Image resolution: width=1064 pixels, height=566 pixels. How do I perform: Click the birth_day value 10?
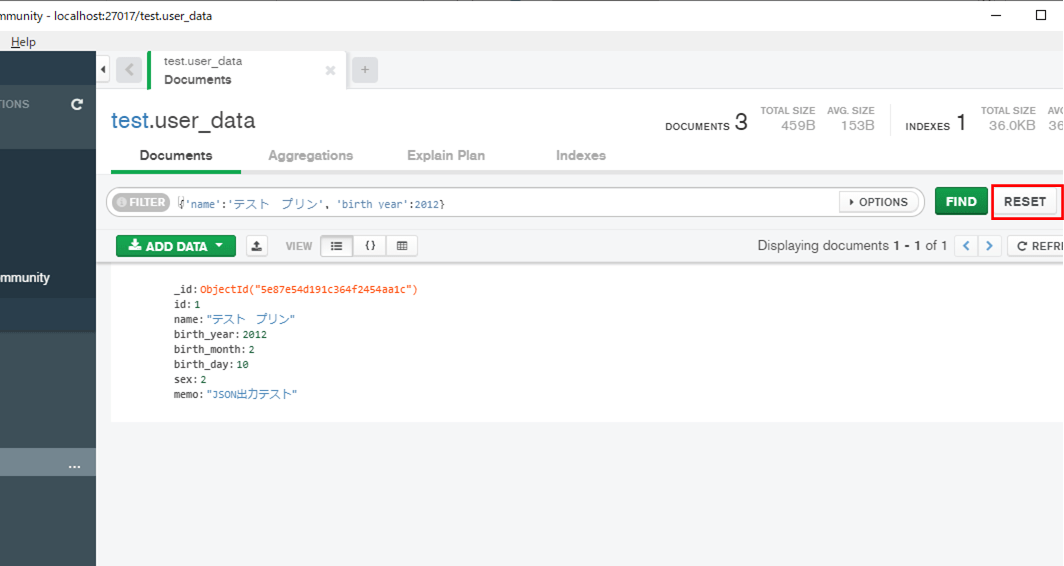click(242, 364)
